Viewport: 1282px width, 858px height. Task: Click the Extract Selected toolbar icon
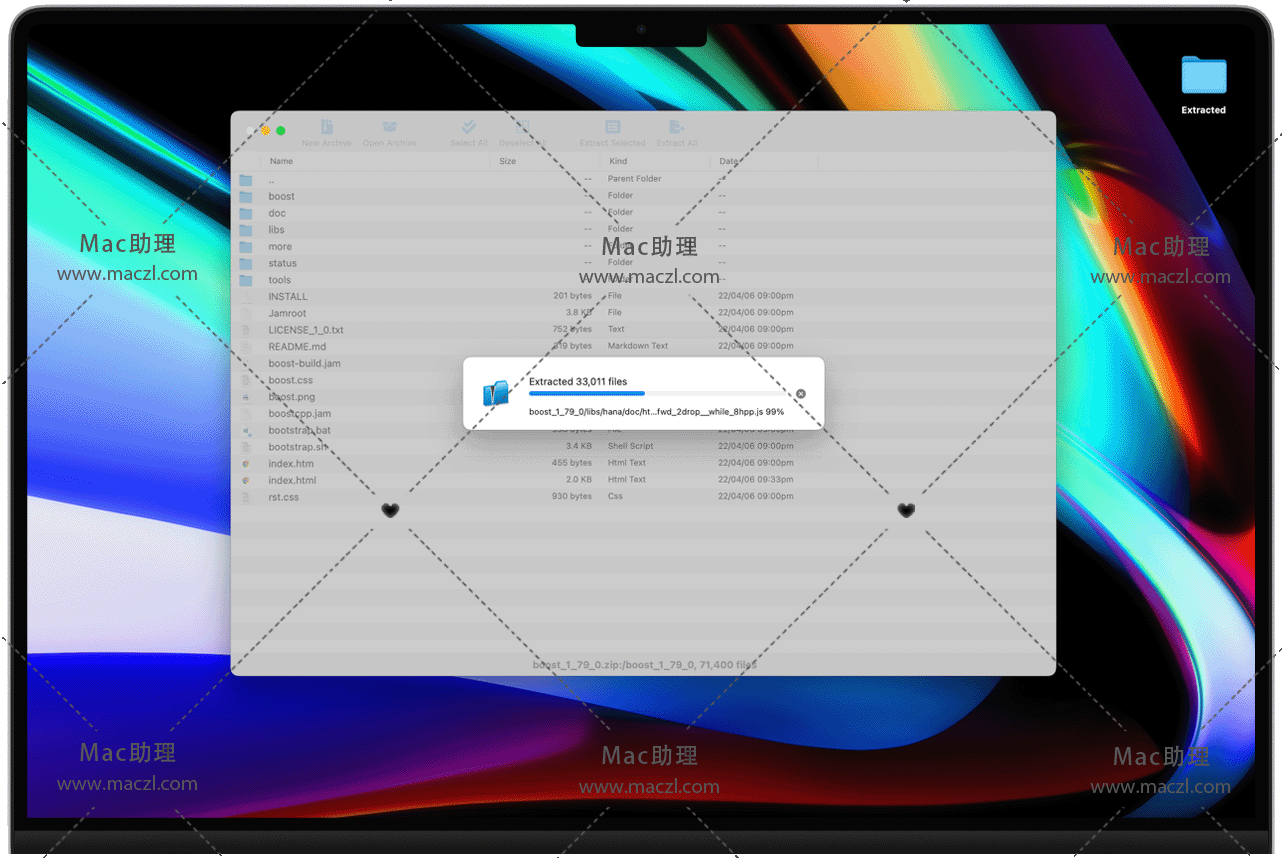pos(613,128)
